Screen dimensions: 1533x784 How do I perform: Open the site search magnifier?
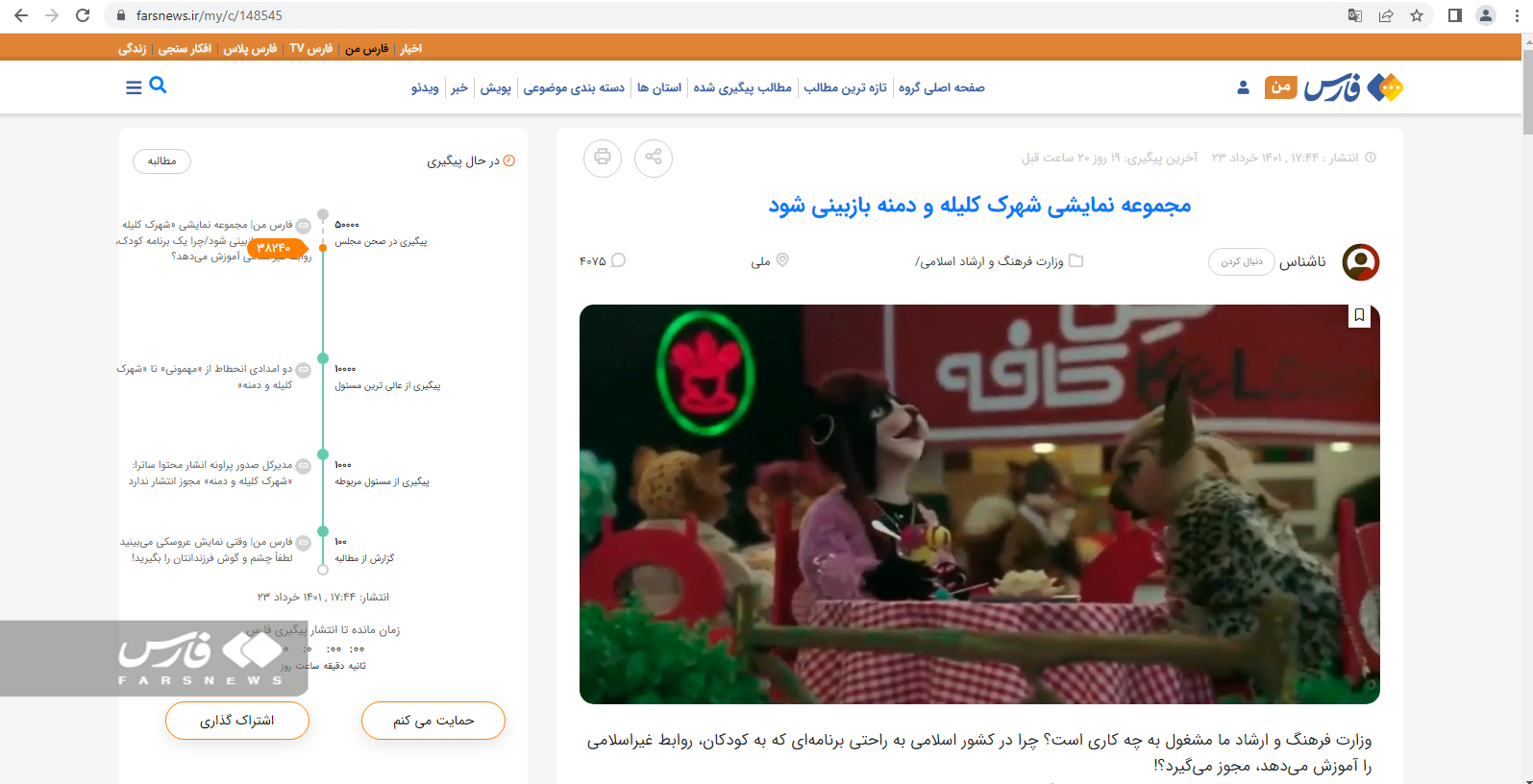(159, 86)
